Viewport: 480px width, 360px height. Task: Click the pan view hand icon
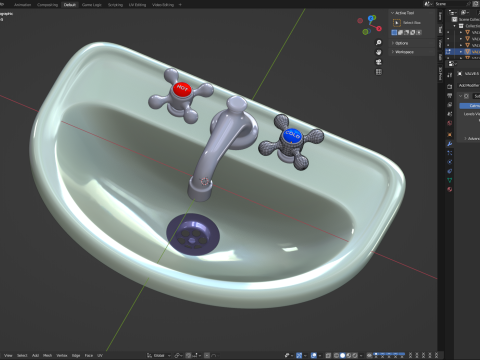click(379, 52)
